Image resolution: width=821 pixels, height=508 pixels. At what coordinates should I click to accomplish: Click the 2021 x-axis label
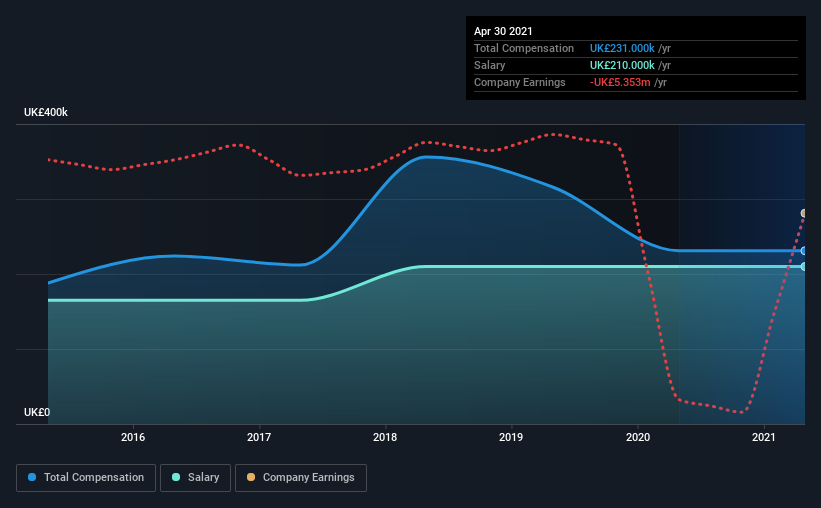pos(763,437)
